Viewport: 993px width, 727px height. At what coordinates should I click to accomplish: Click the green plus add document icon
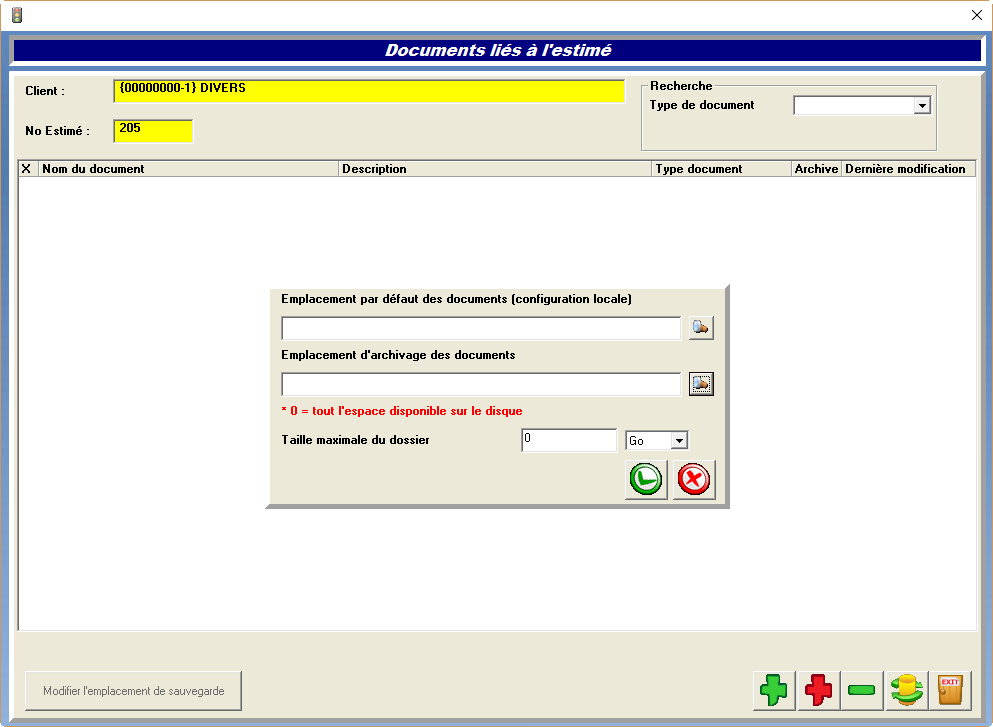(774, 690)
